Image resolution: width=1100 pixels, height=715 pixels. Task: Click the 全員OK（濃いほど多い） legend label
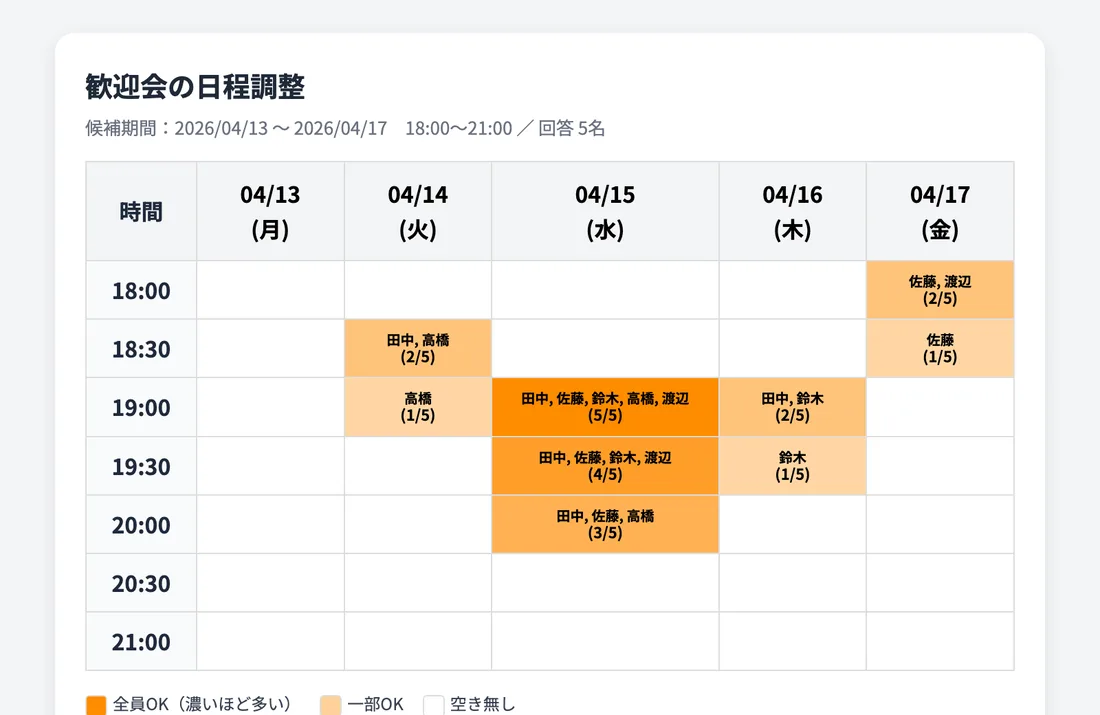pos(202,704)
